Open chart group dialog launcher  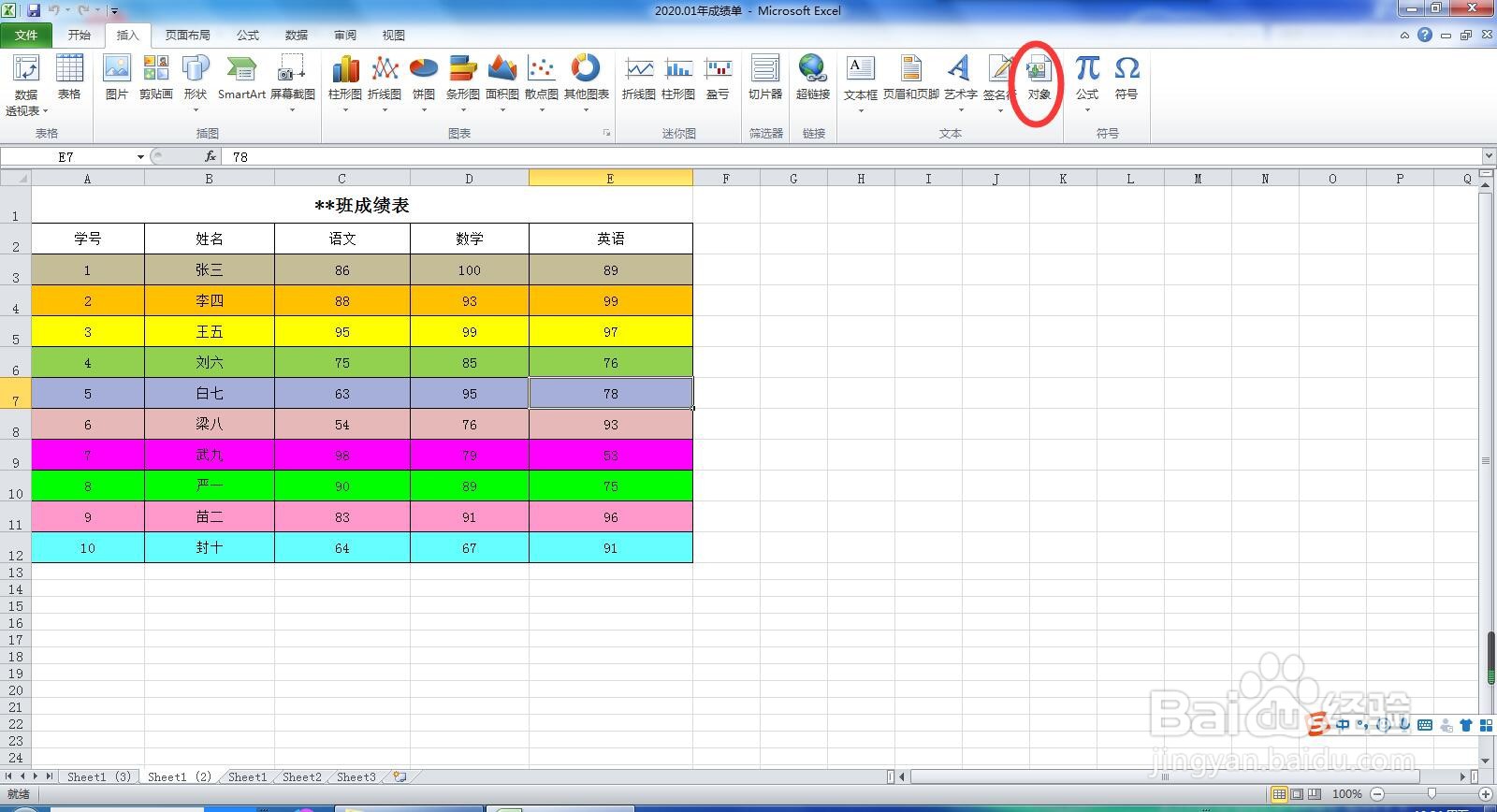(605, 134)
